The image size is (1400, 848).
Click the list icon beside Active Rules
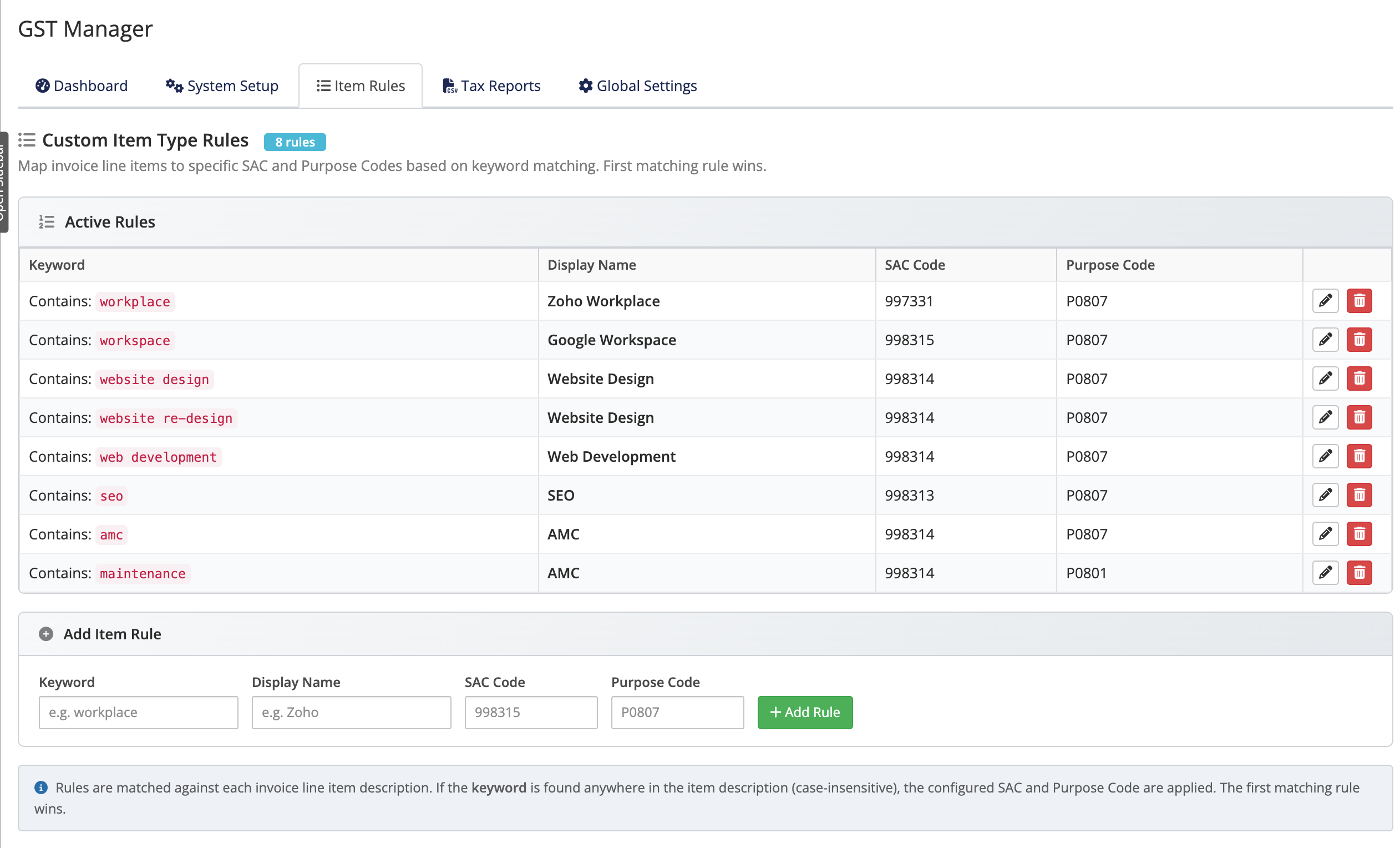47,221
